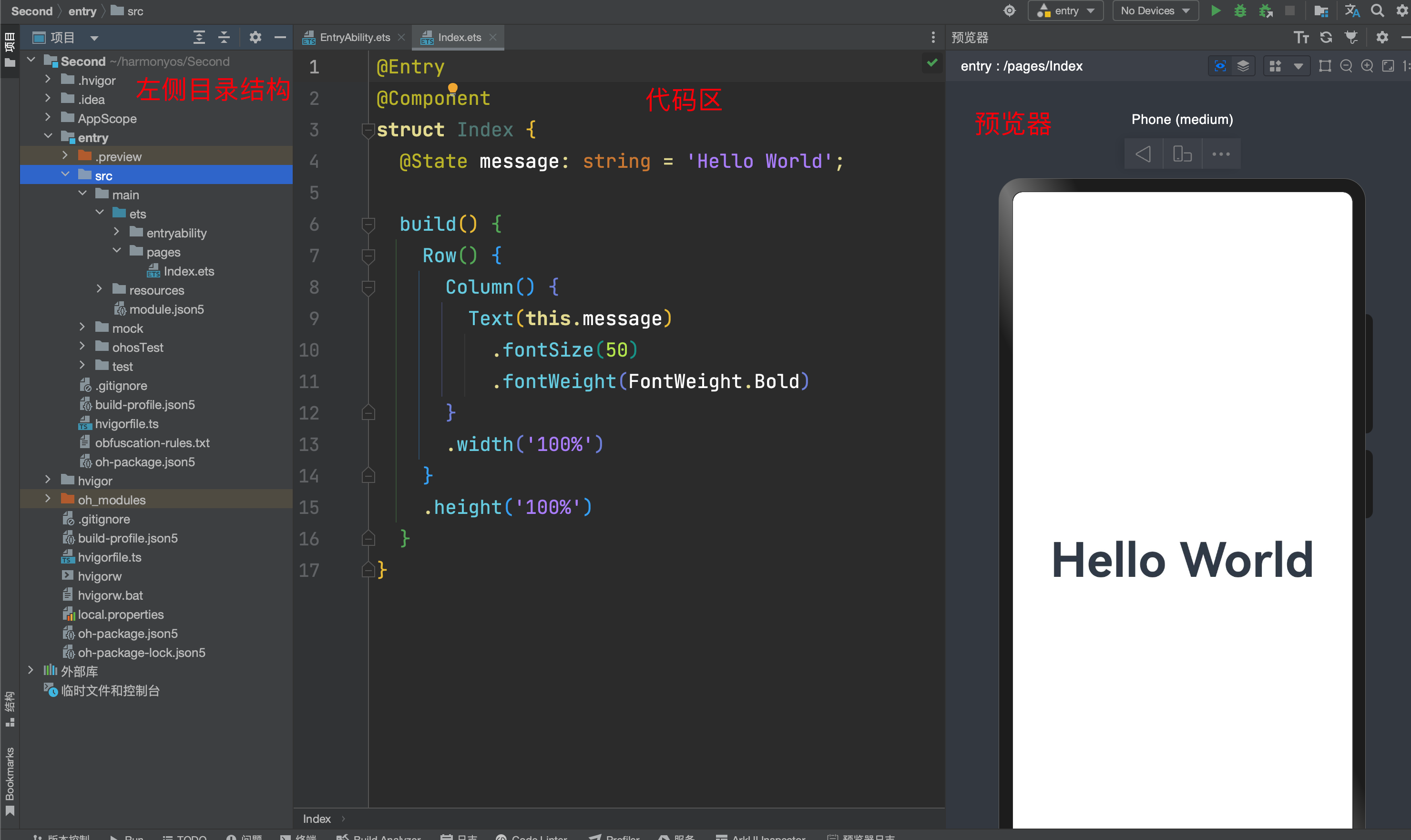Click the Collapse All icon in project panel
The height and width of the screenshot is (840, 1411).
[224, 37]
